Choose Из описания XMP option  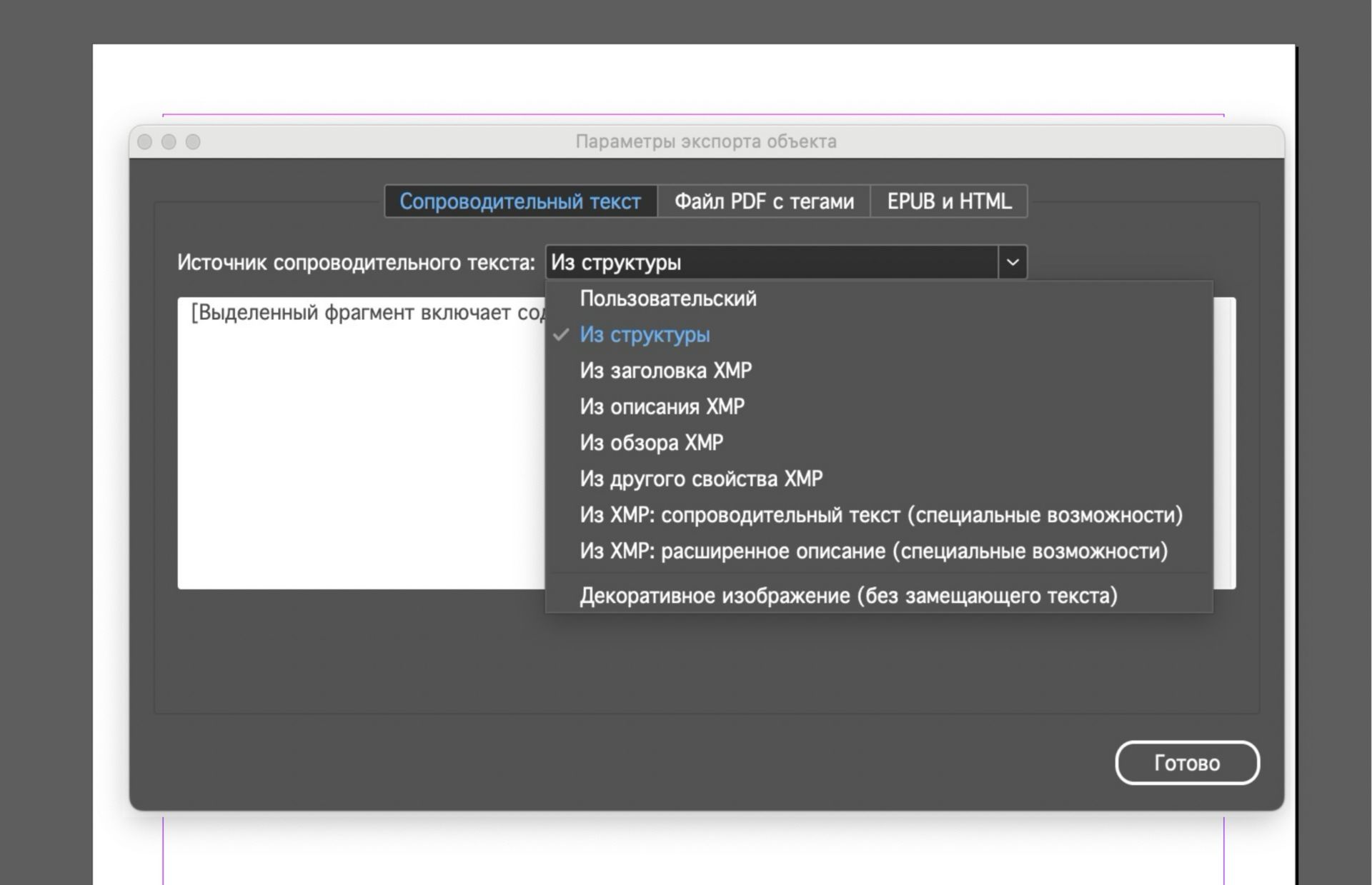click(x=662, y=406)
